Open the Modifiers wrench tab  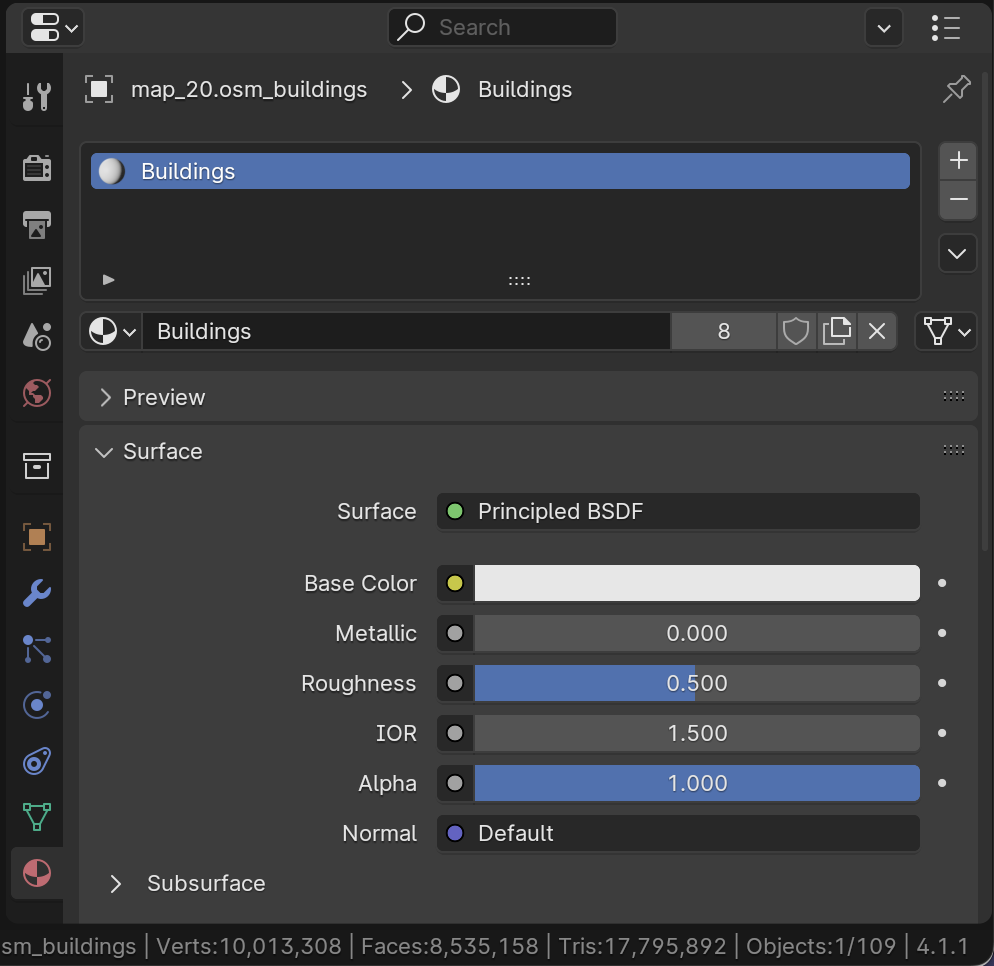pos(37,594)
